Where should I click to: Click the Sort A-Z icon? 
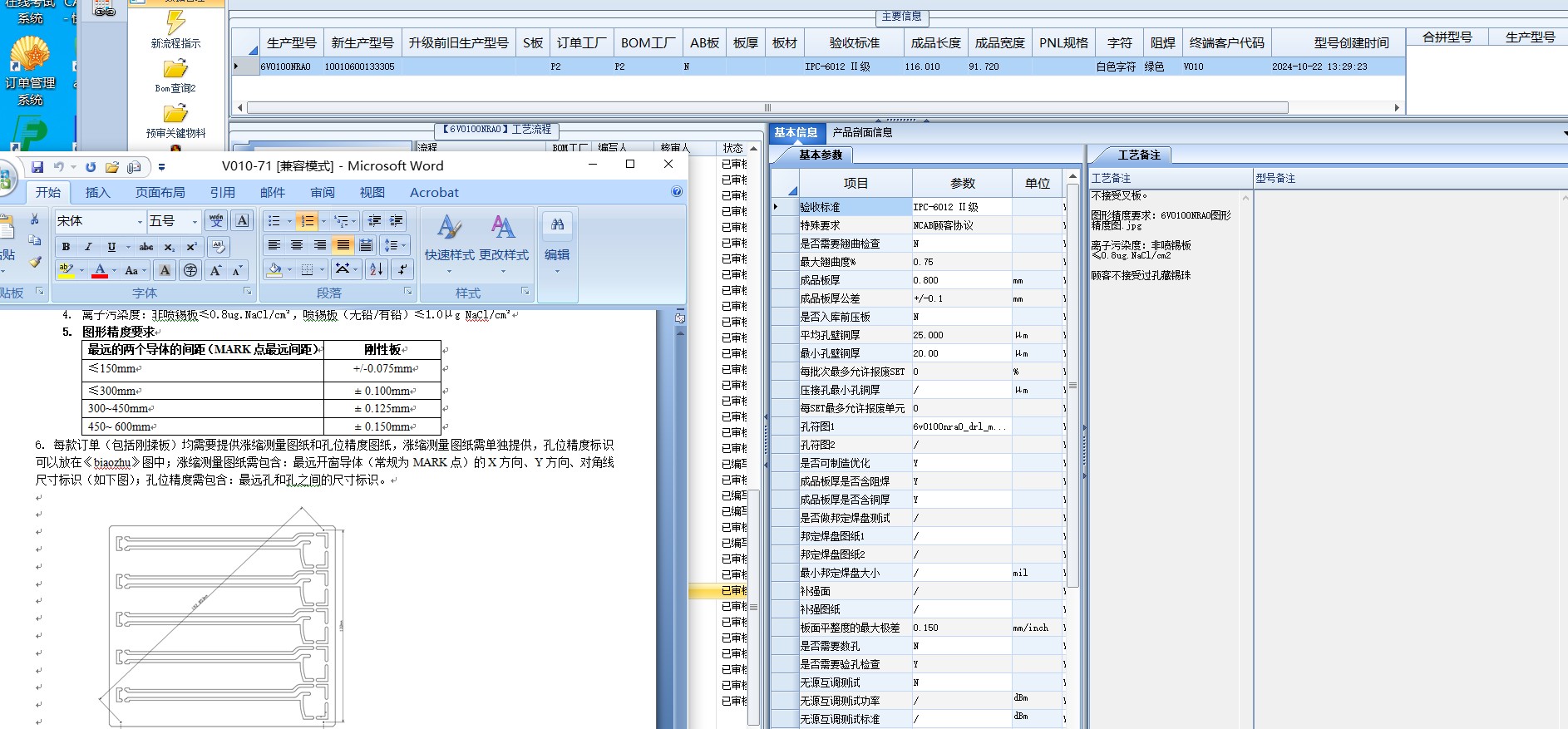[x=376, y=269]
